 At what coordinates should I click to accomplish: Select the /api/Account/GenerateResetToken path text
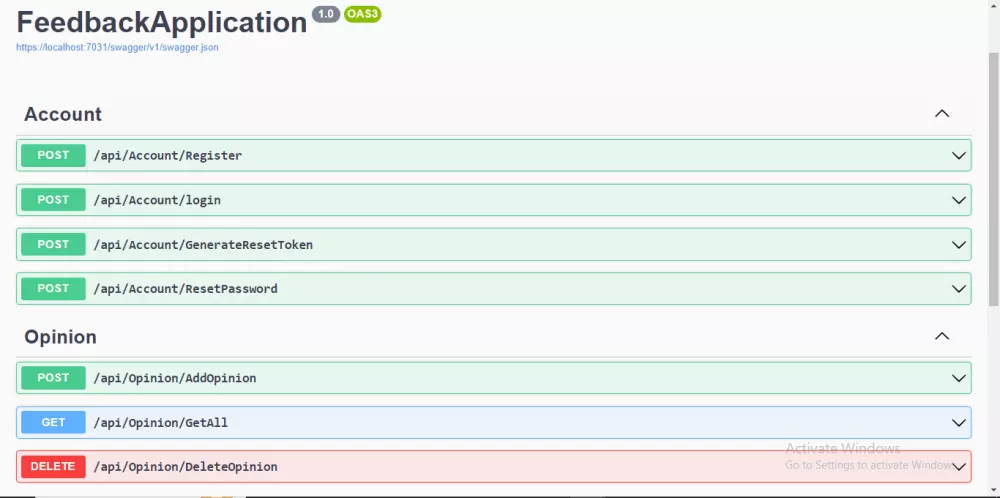(203, 244)
